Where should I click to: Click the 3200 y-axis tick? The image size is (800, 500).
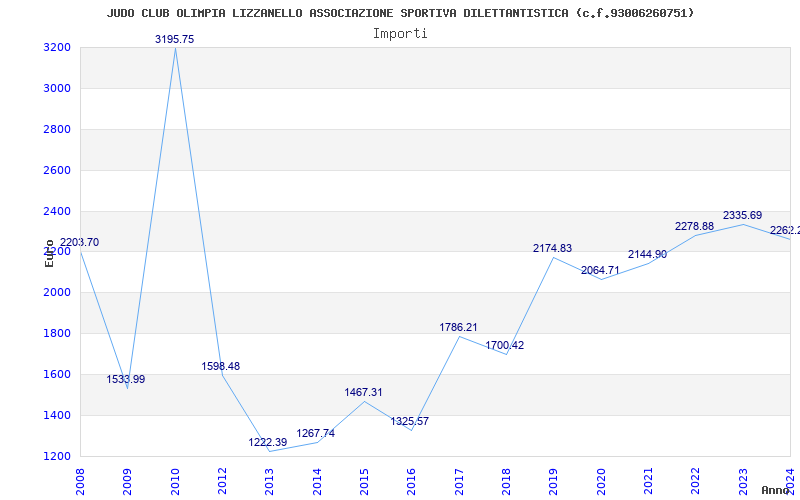57,47
